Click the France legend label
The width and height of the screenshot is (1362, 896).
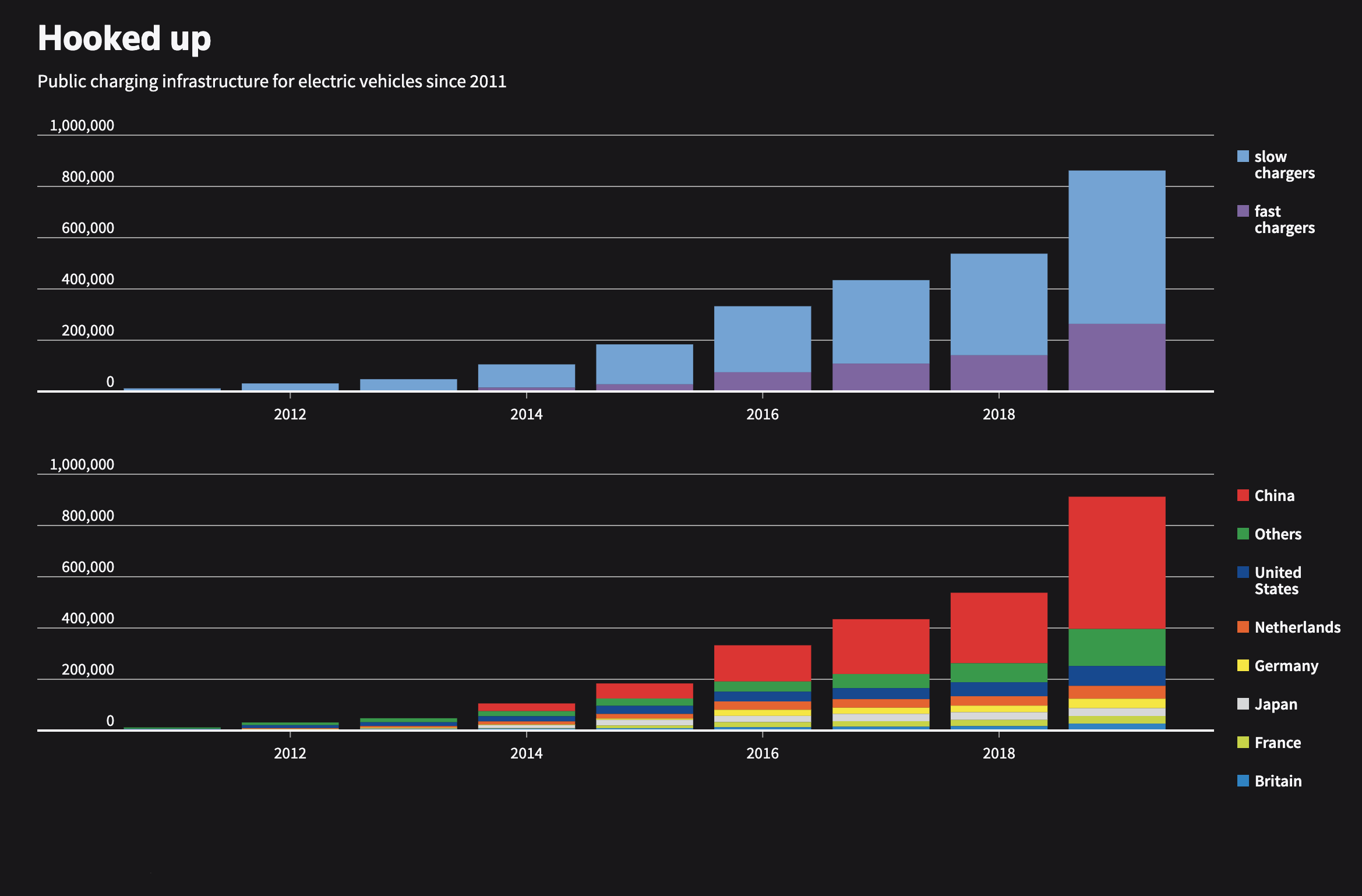click(1277, 743)
